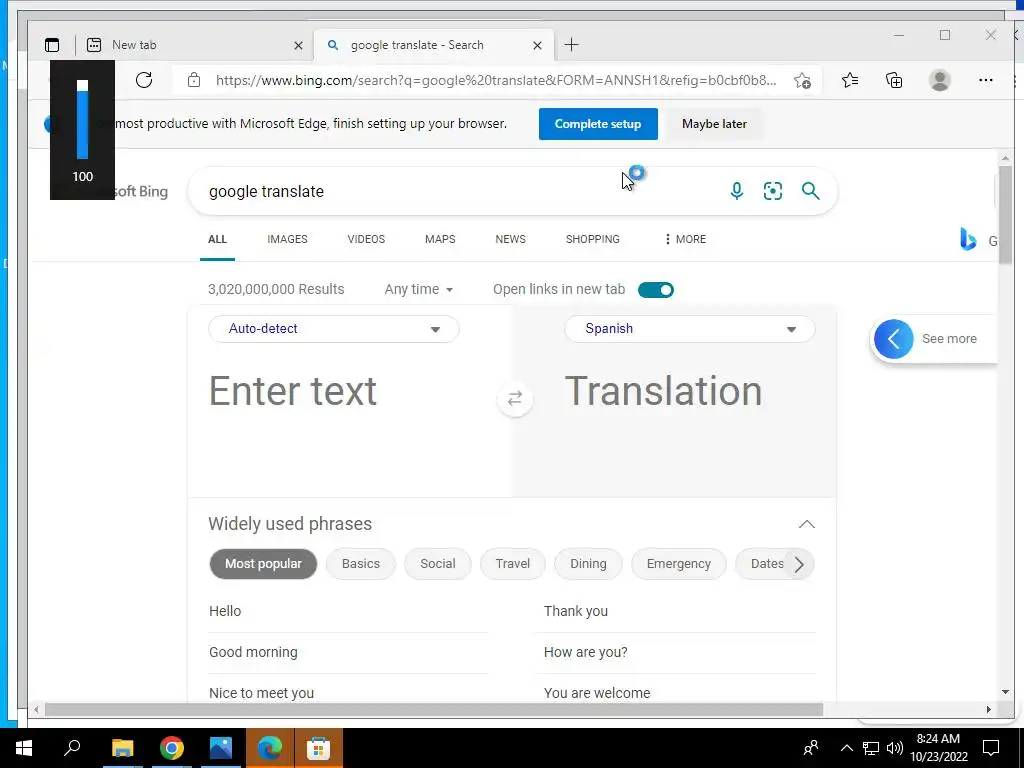Switch to VIDEOS results tab
The image size is (1024, 768).
366,239
